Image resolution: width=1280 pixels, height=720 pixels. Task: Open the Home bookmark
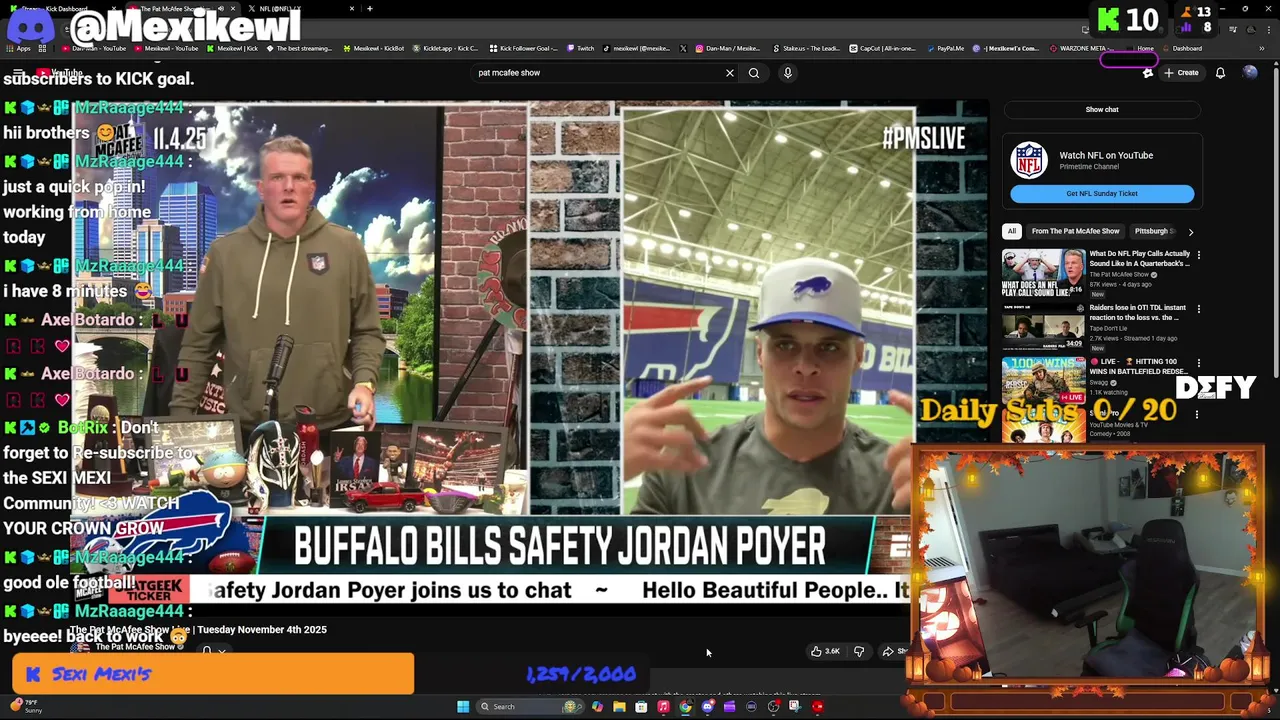pyautogui.click(x=1140, y=48)
